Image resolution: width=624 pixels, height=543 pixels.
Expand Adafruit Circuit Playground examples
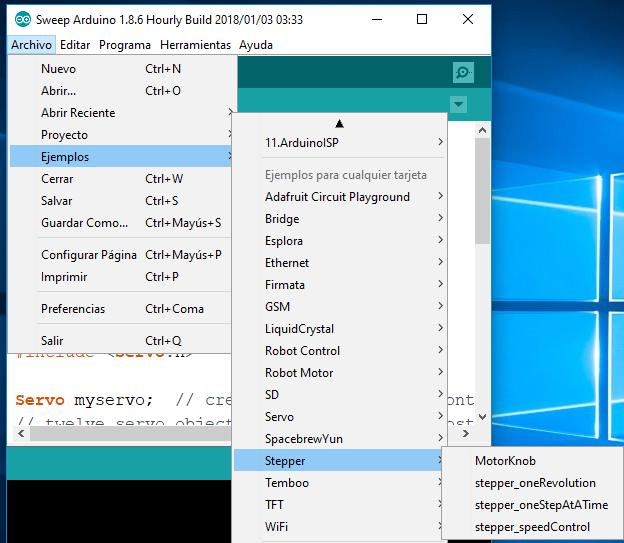tap(339, 197)
